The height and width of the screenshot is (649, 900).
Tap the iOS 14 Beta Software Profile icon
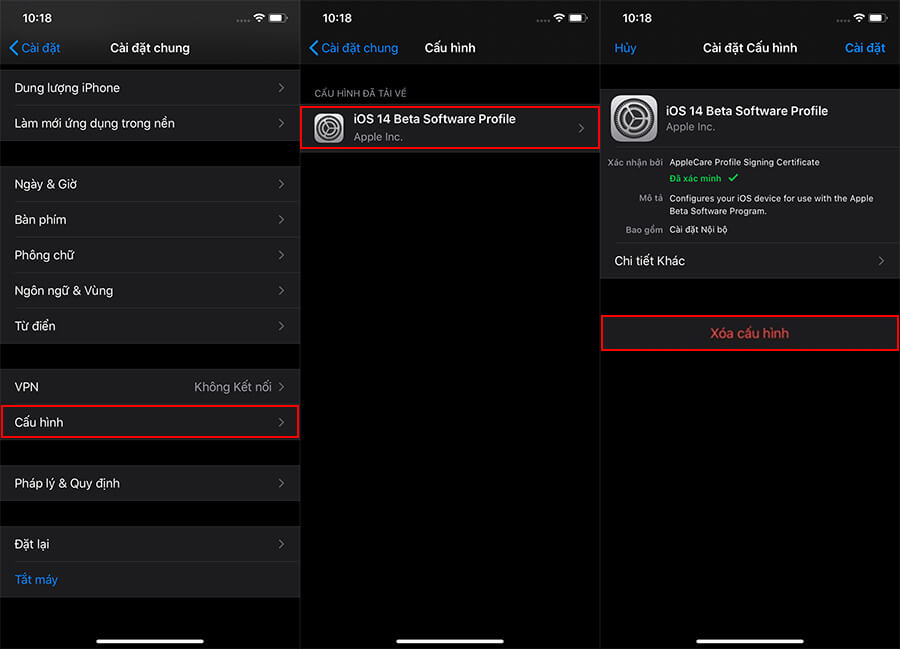pyautogui.click(x=328, y=127)
